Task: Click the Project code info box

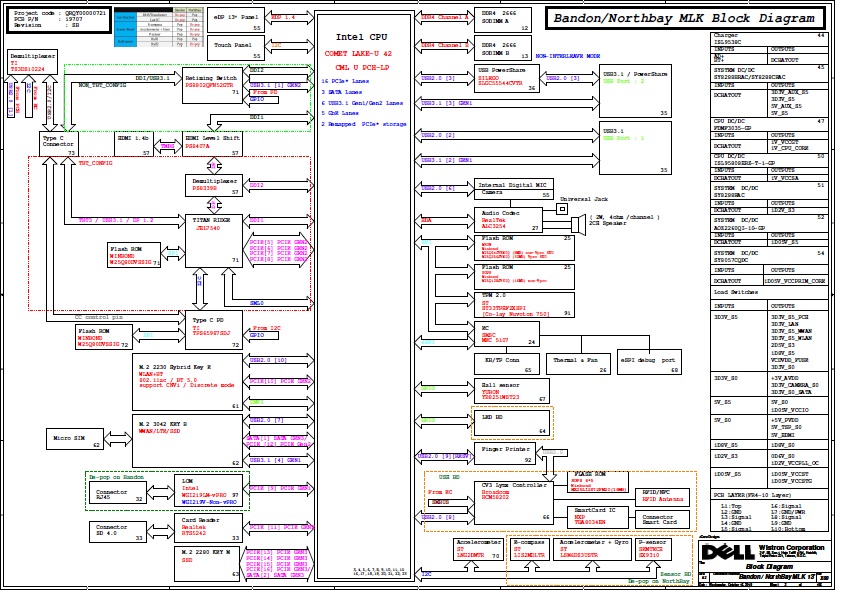Action: click(58, 19)
